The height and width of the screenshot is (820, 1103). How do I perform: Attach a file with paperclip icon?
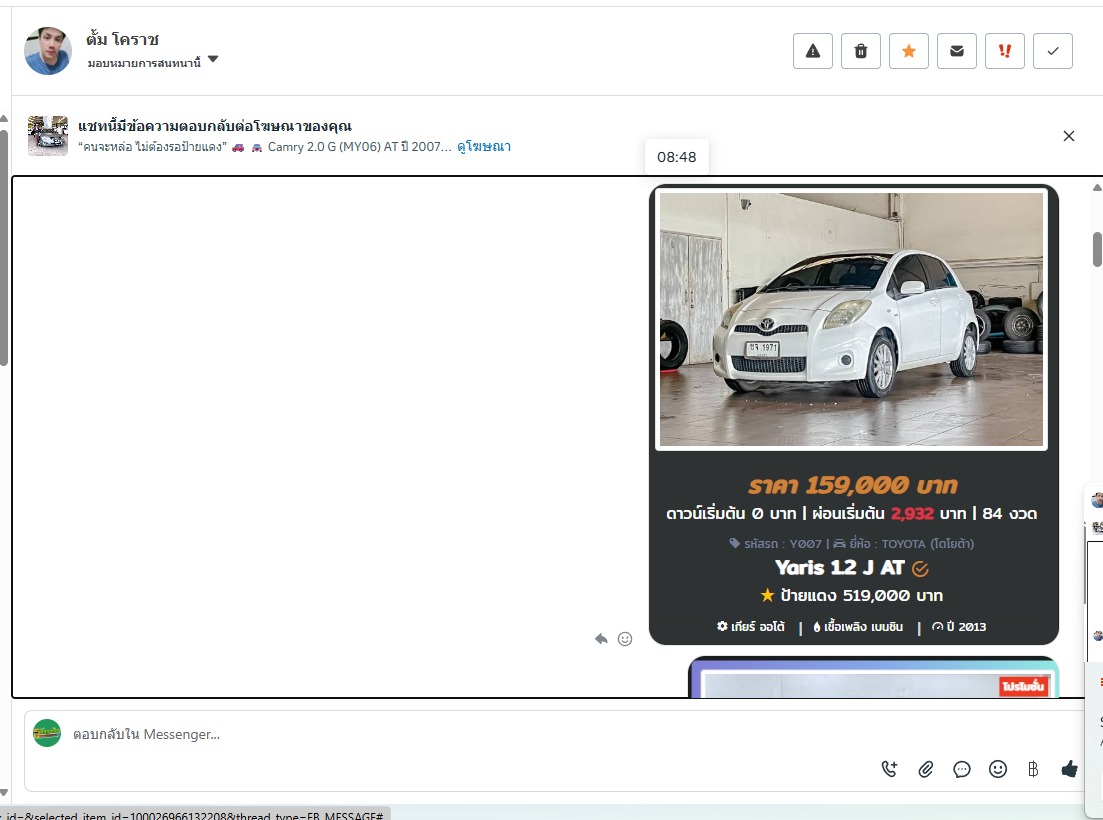(926, 769)
